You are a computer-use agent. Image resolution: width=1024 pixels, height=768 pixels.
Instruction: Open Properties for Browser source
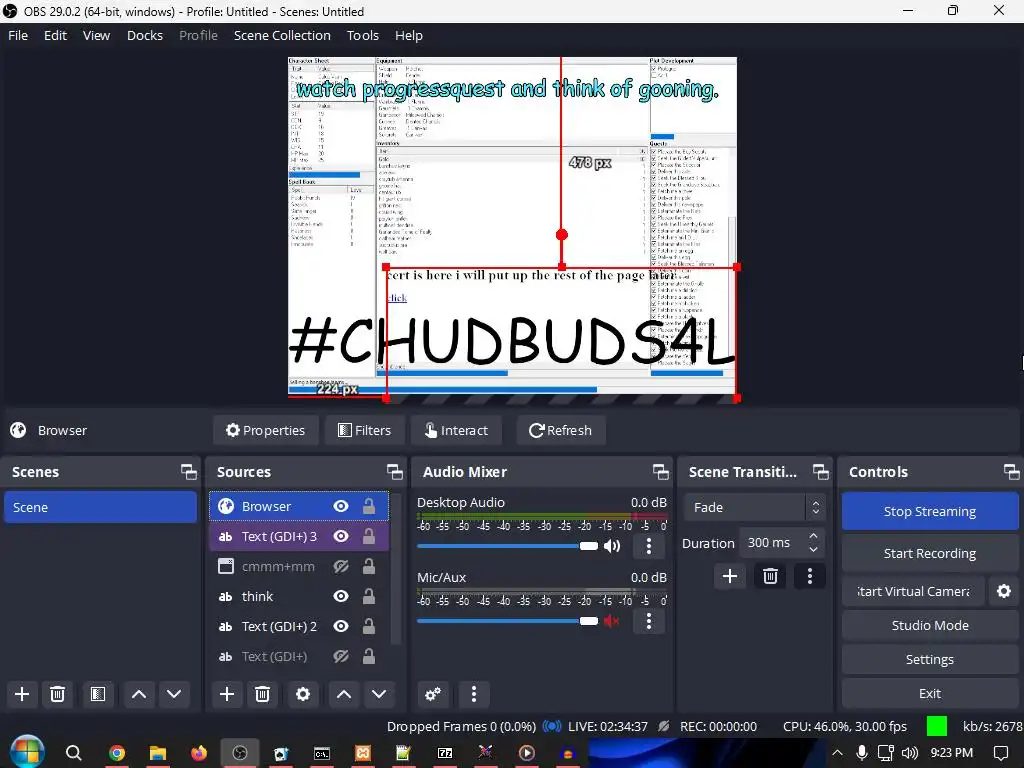[x=266, y=430]
